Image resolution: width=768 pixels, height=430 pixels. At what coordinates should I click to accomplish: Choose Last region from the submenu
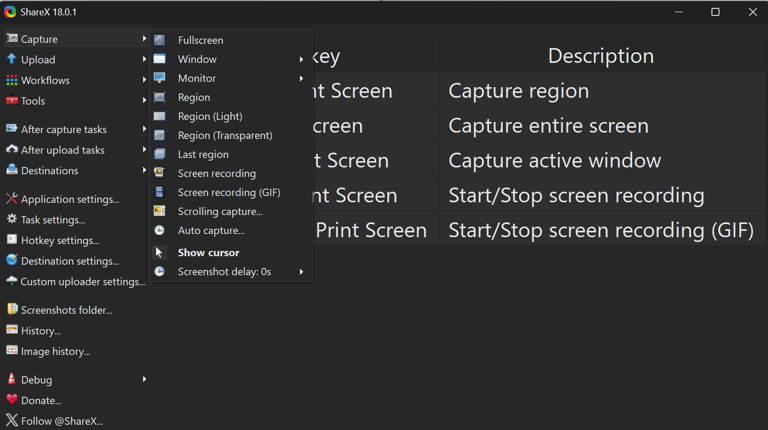pos(231,155)
